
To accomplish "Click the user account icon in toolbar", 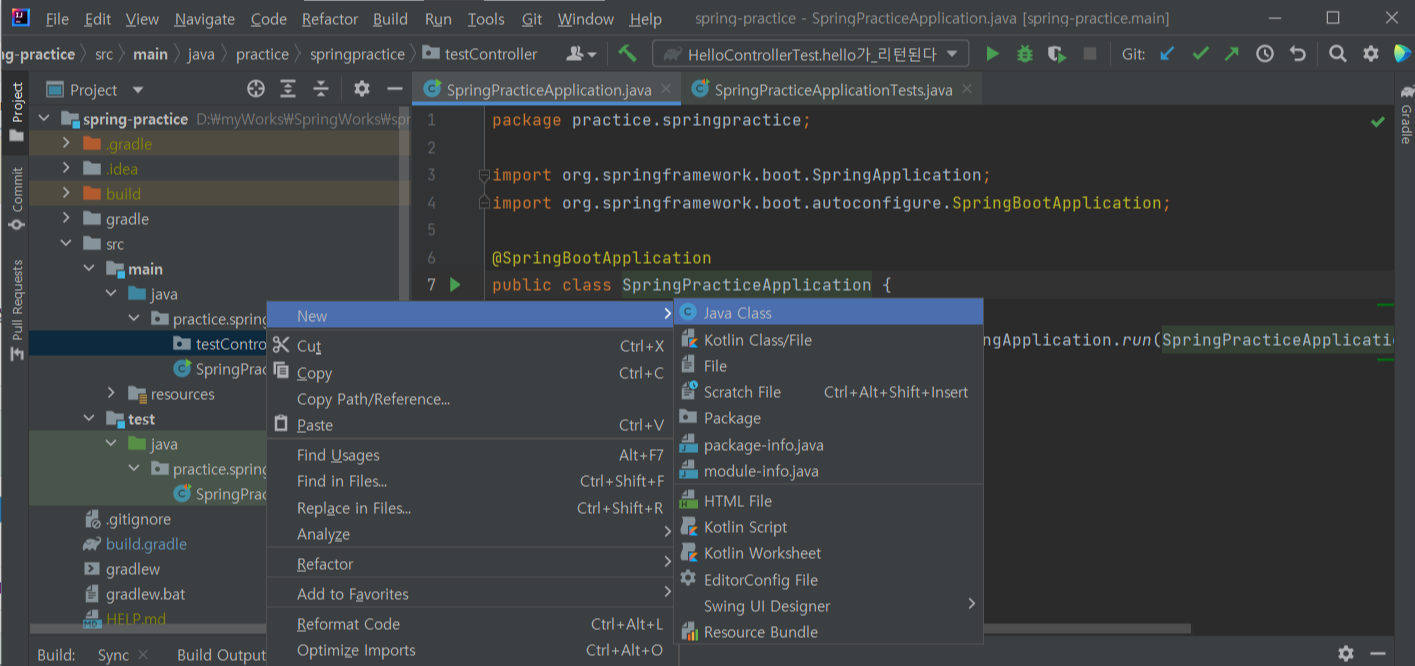I will (581, 54).
